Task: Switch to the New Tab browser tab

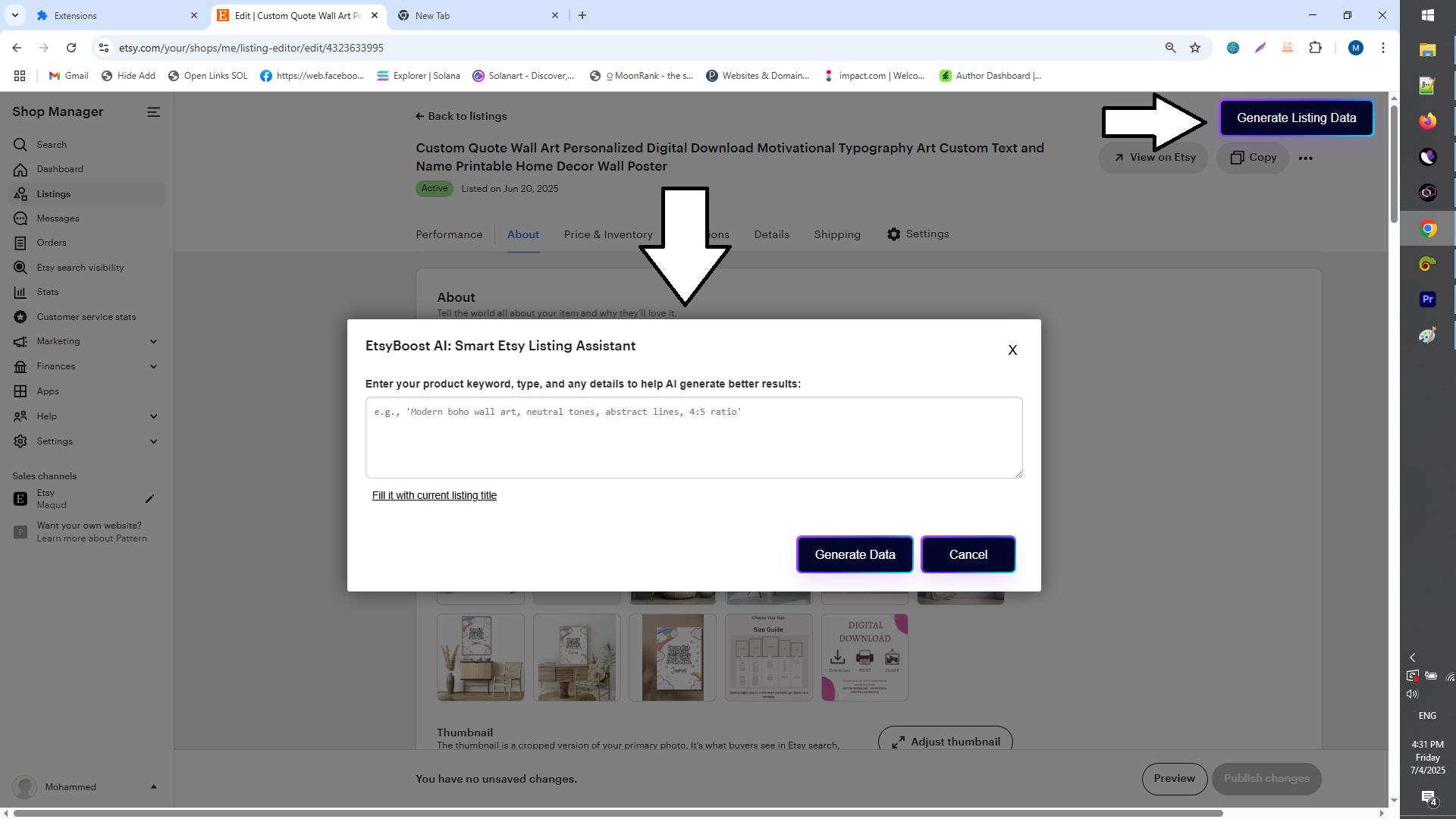Action: point(478,15)
